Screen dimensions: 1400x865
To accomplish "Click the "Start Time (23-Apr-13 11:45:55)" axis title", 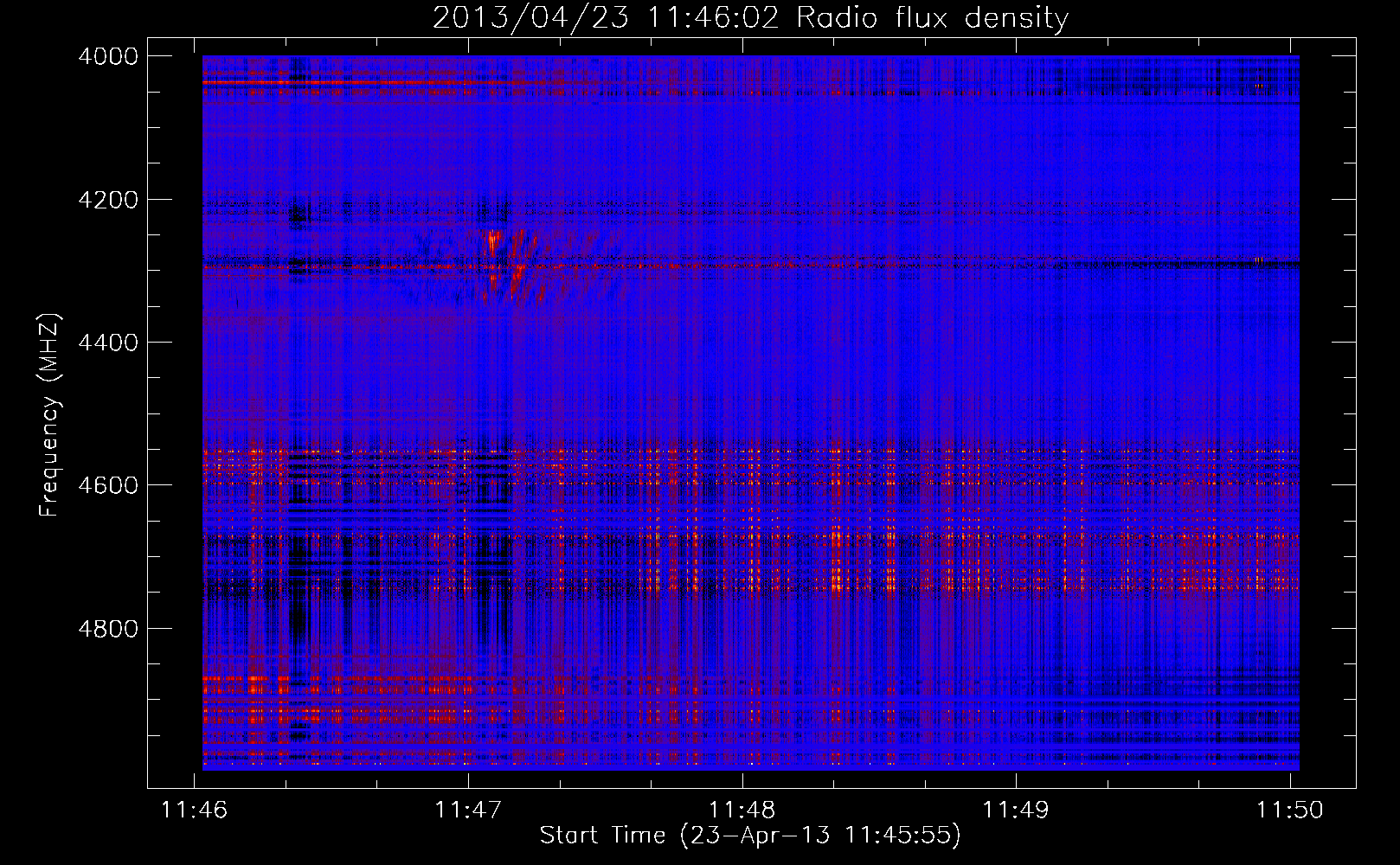I will click(x=750, y=836).
